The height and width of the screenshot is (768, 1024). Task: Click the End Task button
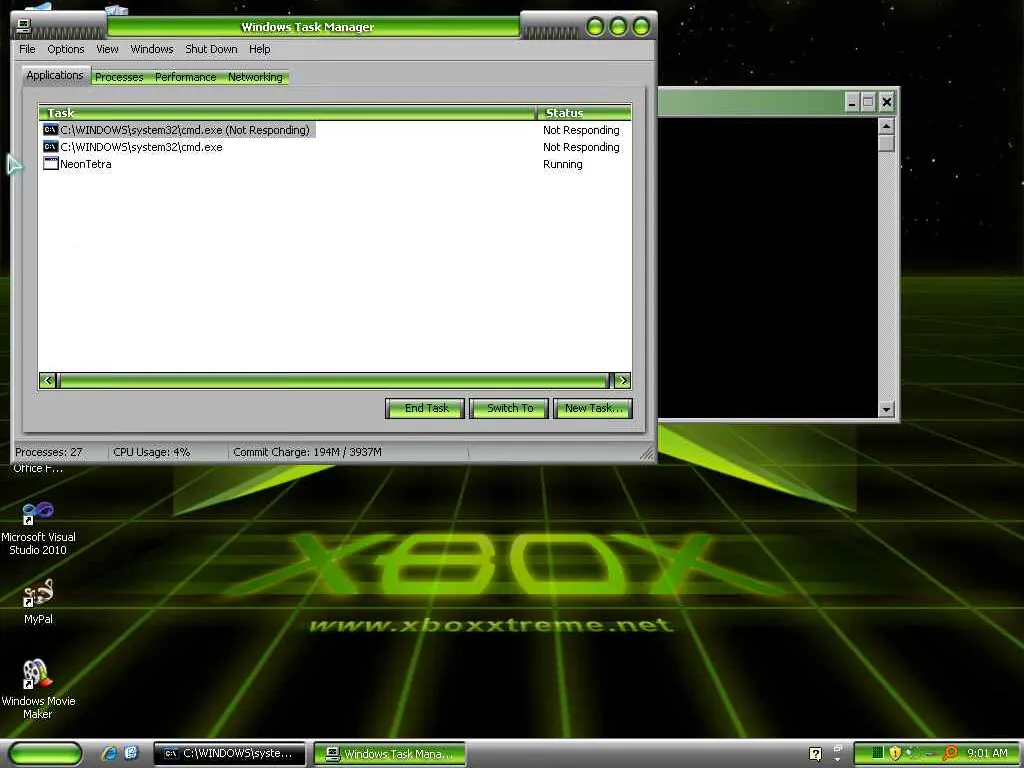pyautogui.click(x=425, y=408)
